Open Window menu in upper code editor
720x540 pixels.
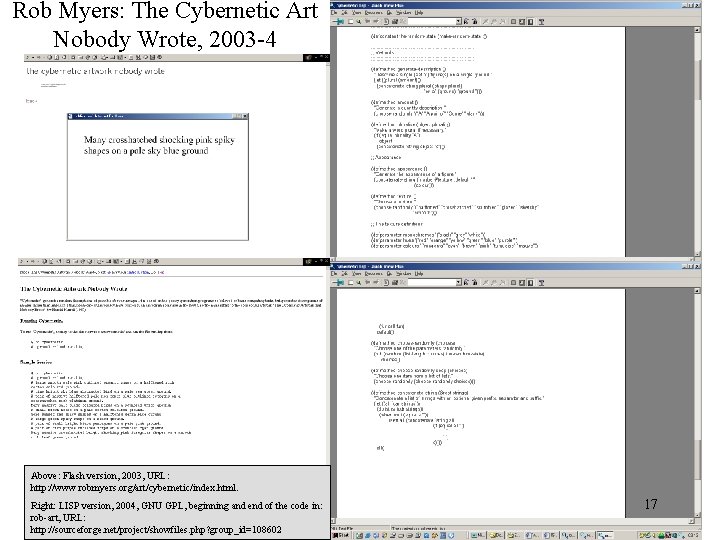tap(404, 13)
